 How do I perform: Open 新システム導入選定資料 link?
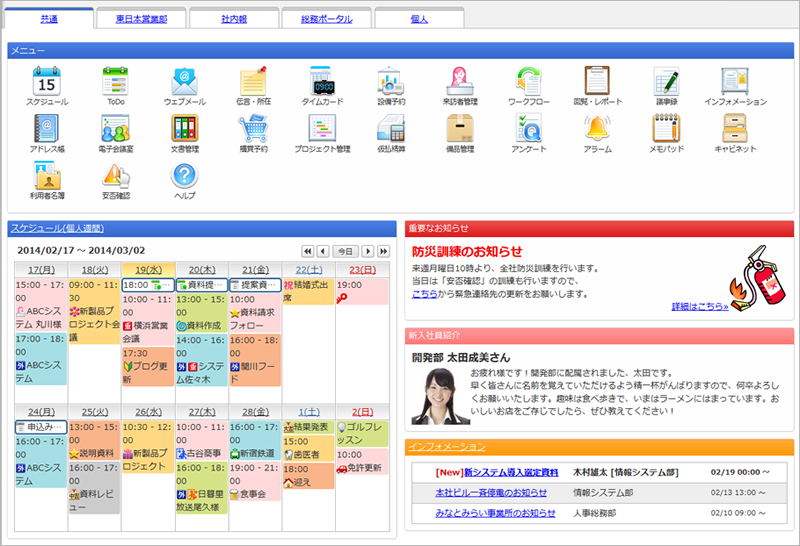[x=511, y=473]
